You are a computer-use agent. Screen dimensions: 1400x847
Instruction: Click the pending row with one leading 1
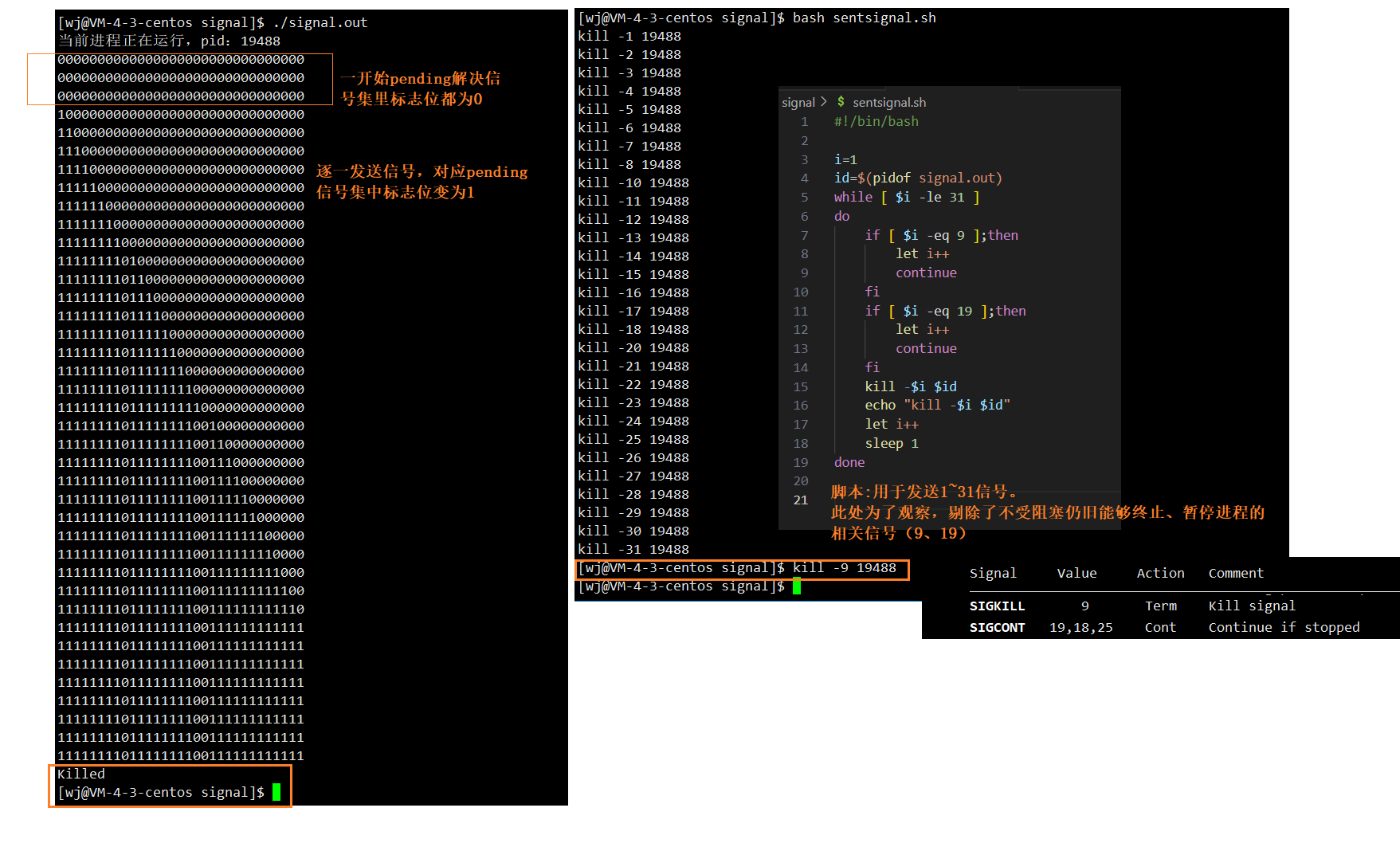(x=181, y=114)
